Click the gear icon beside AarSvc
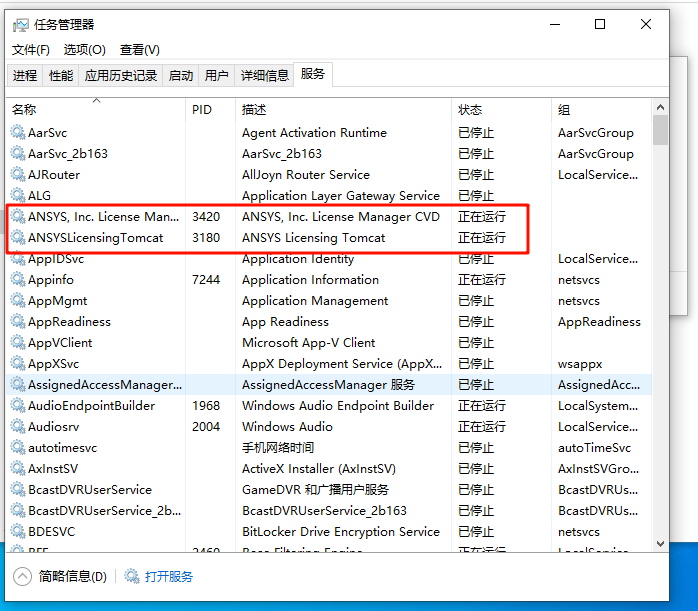Image resolution: width=698 pixels, height=611 pixels. 18,132
